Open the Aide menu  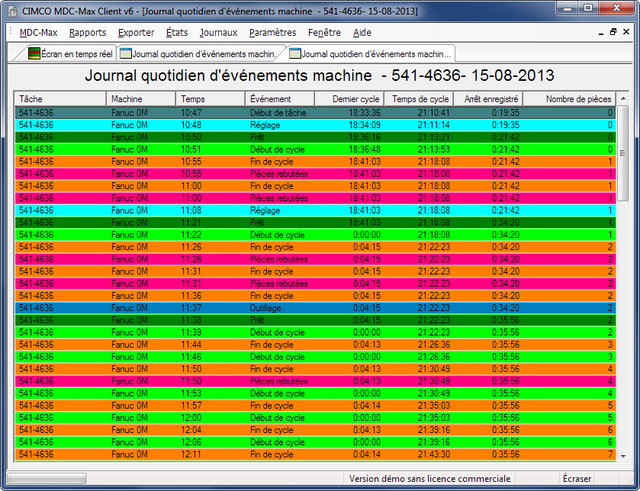click(362, 33)
